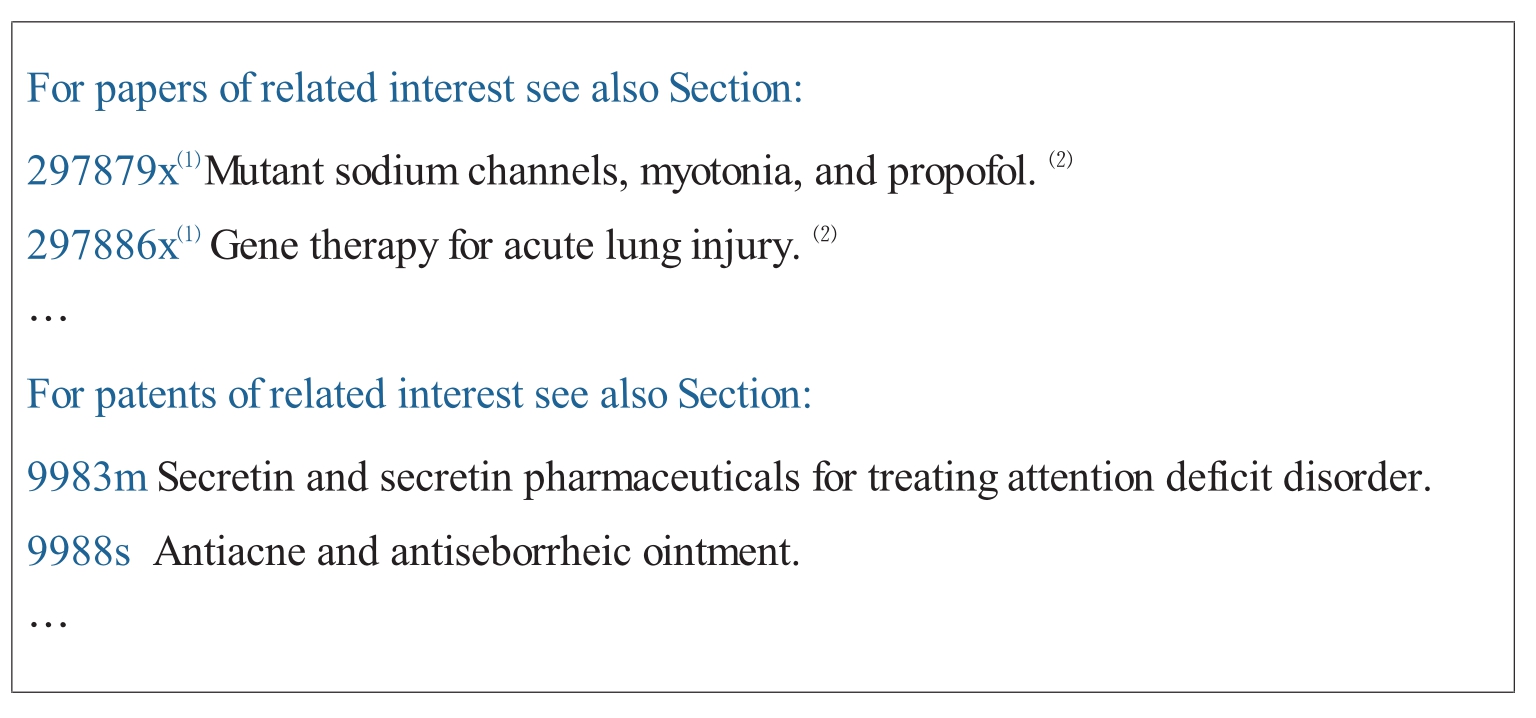This screenshot has height=718, width=1536.
Task: Click the ellipsis below the papers list
Action: [x=47, y=316]
